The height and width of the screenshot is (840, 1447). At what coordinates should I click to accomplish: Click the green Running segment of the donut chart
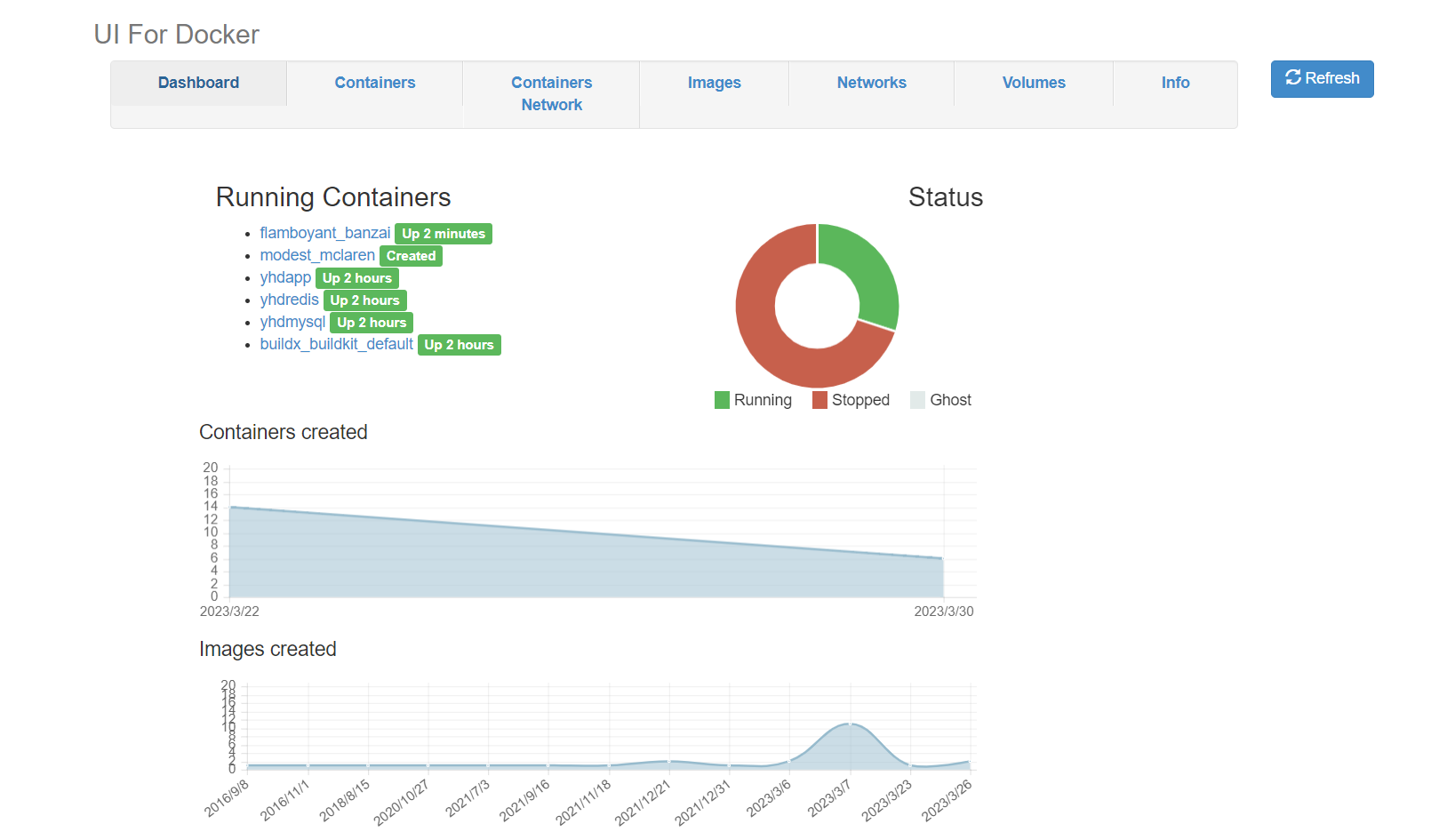[868, 269]
